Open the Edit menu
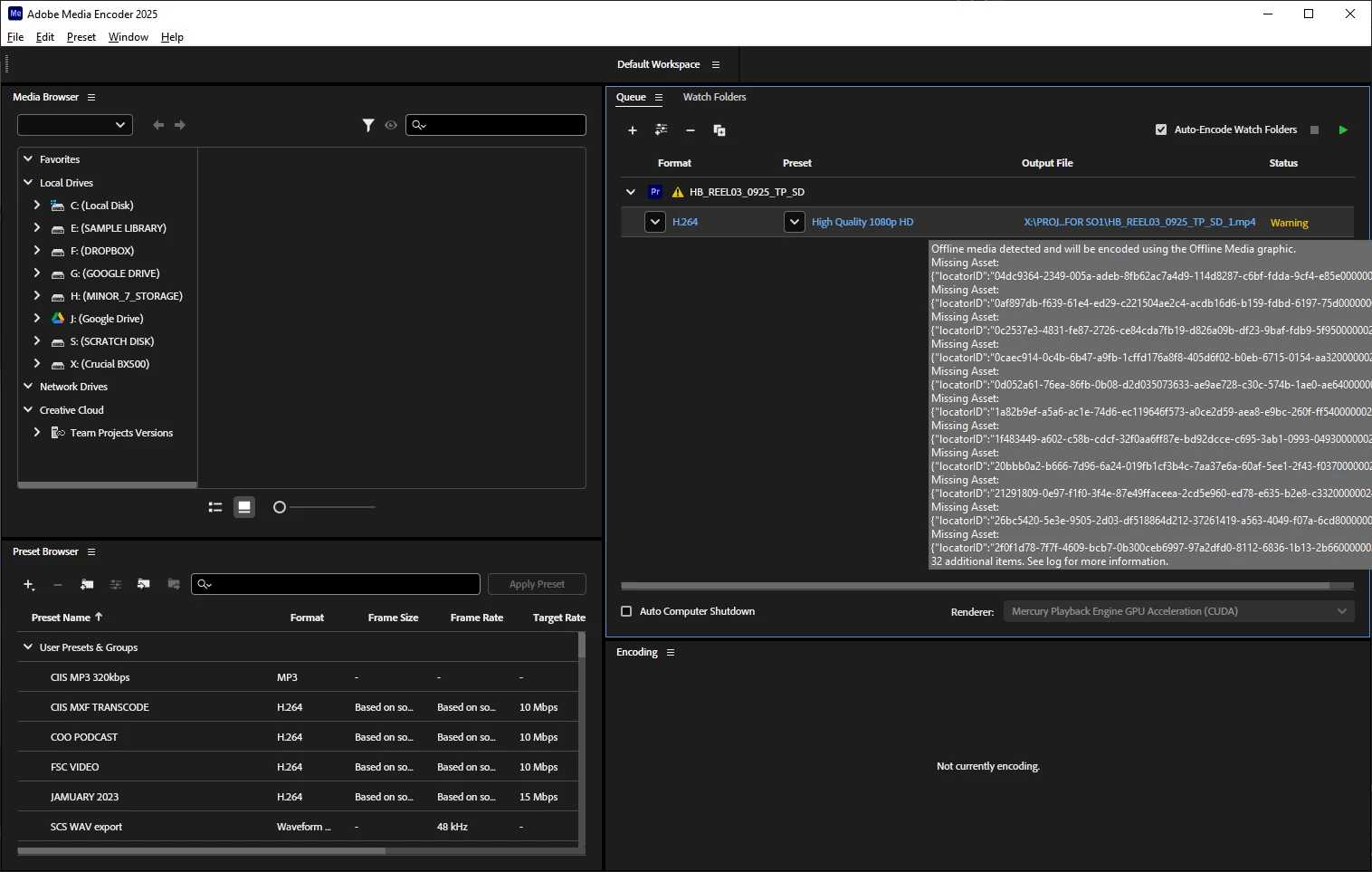 45,37
